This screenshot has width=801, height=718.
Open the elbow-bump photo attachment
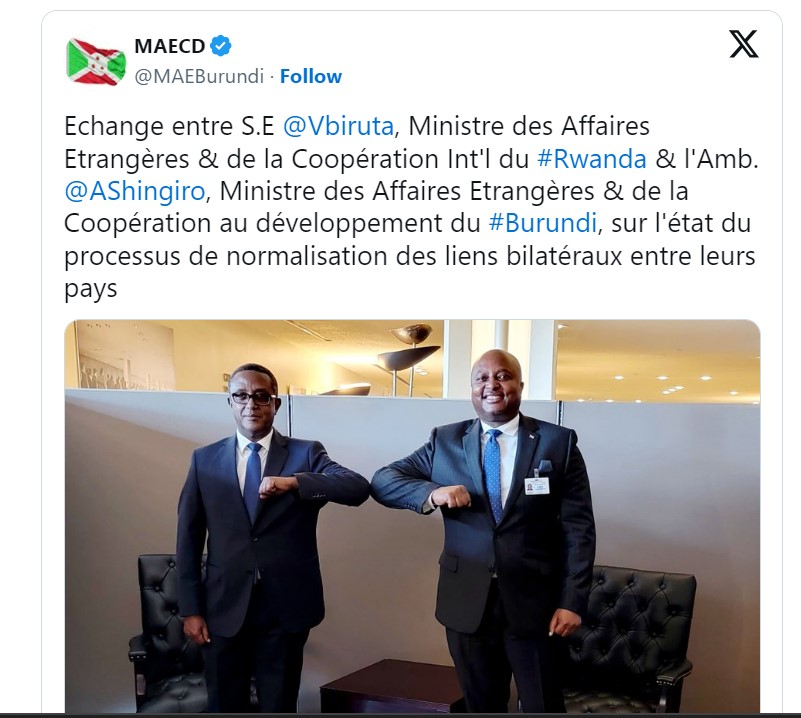point(412,516)
